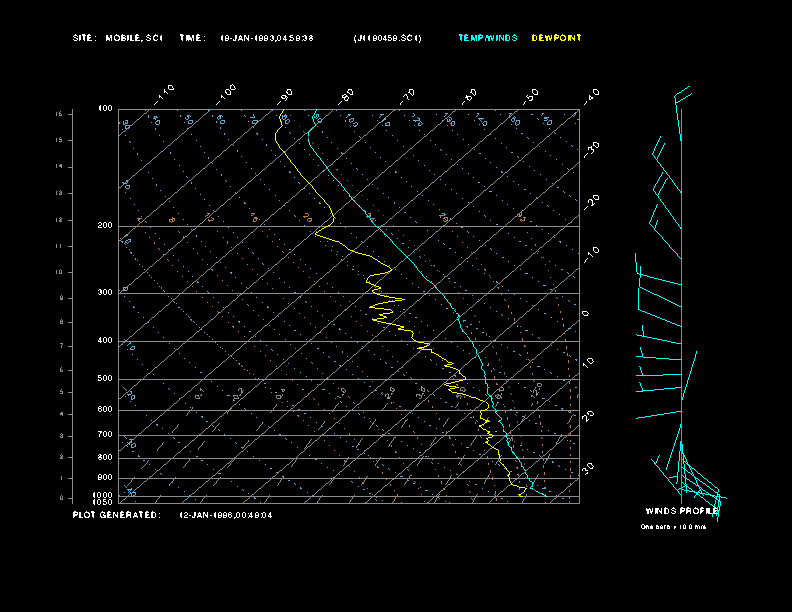Viewport: 792px width, 612px height.
Task: Click the 600 pressure level label
Action: [x=105, y=410]
